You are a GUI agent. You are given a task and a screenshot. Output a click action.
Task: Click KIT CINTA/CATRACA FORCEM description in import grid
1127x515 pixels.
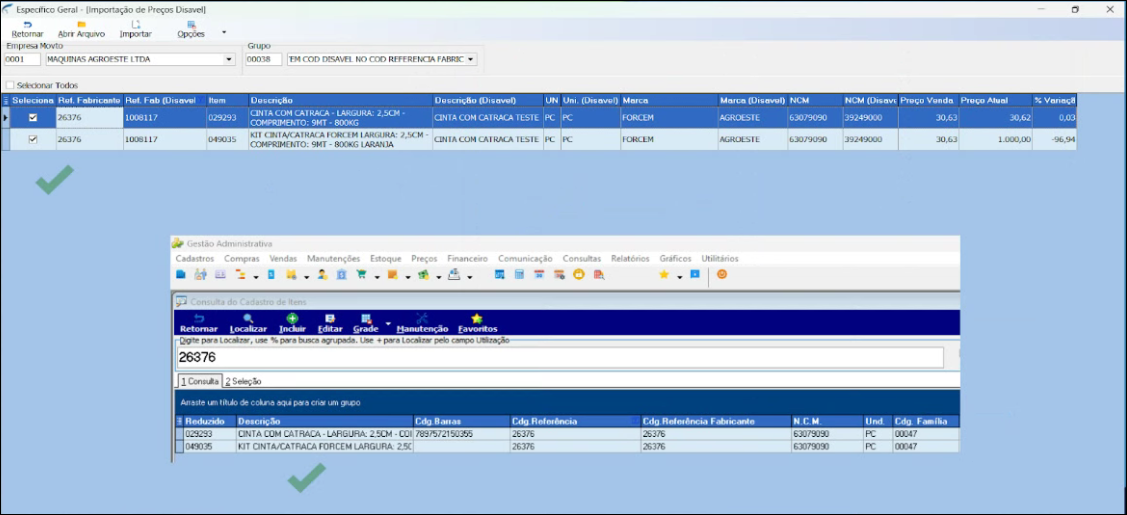[x=341, y=139]
